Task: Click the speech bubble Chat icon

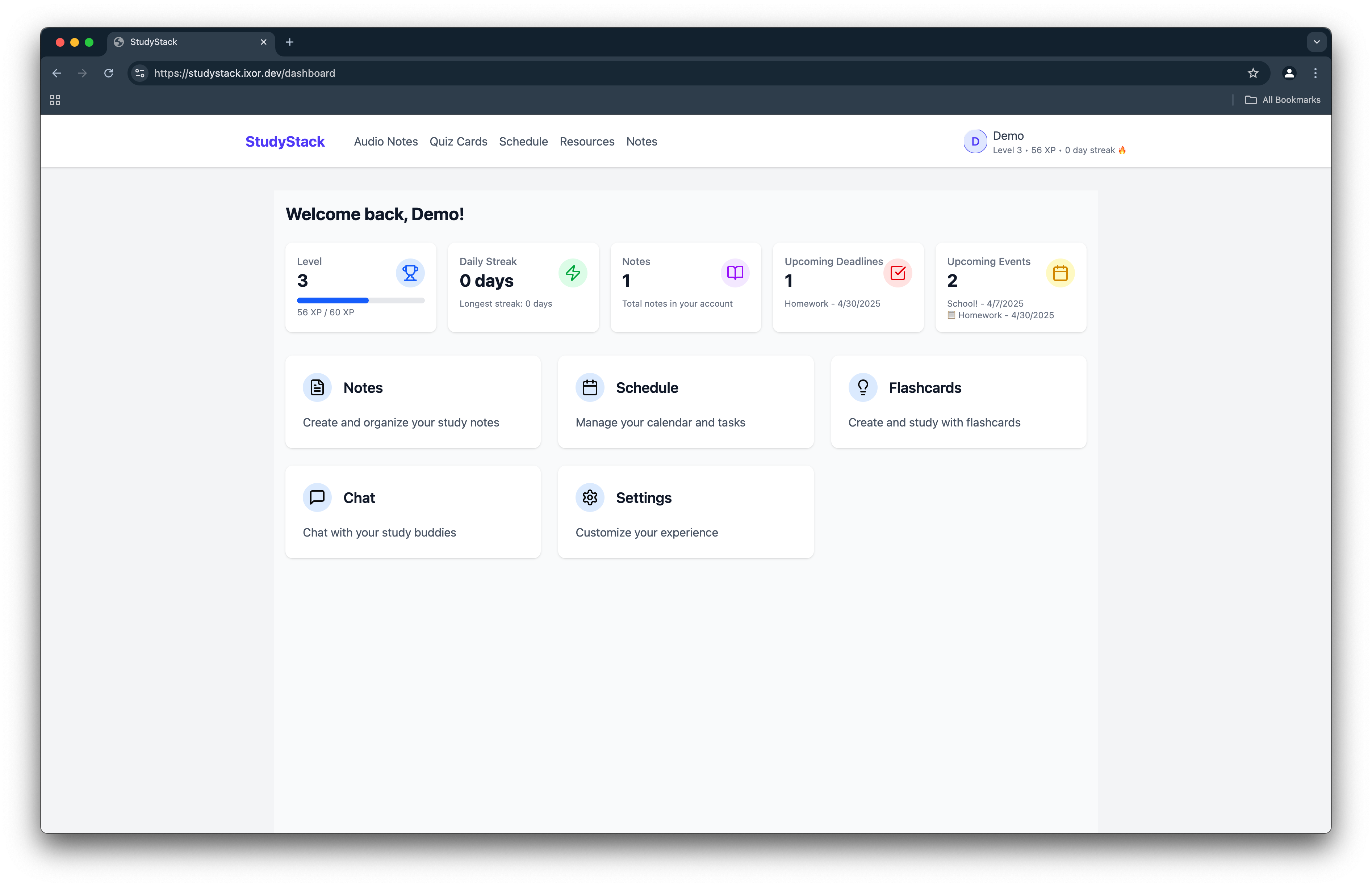Action: coord(317,498)
